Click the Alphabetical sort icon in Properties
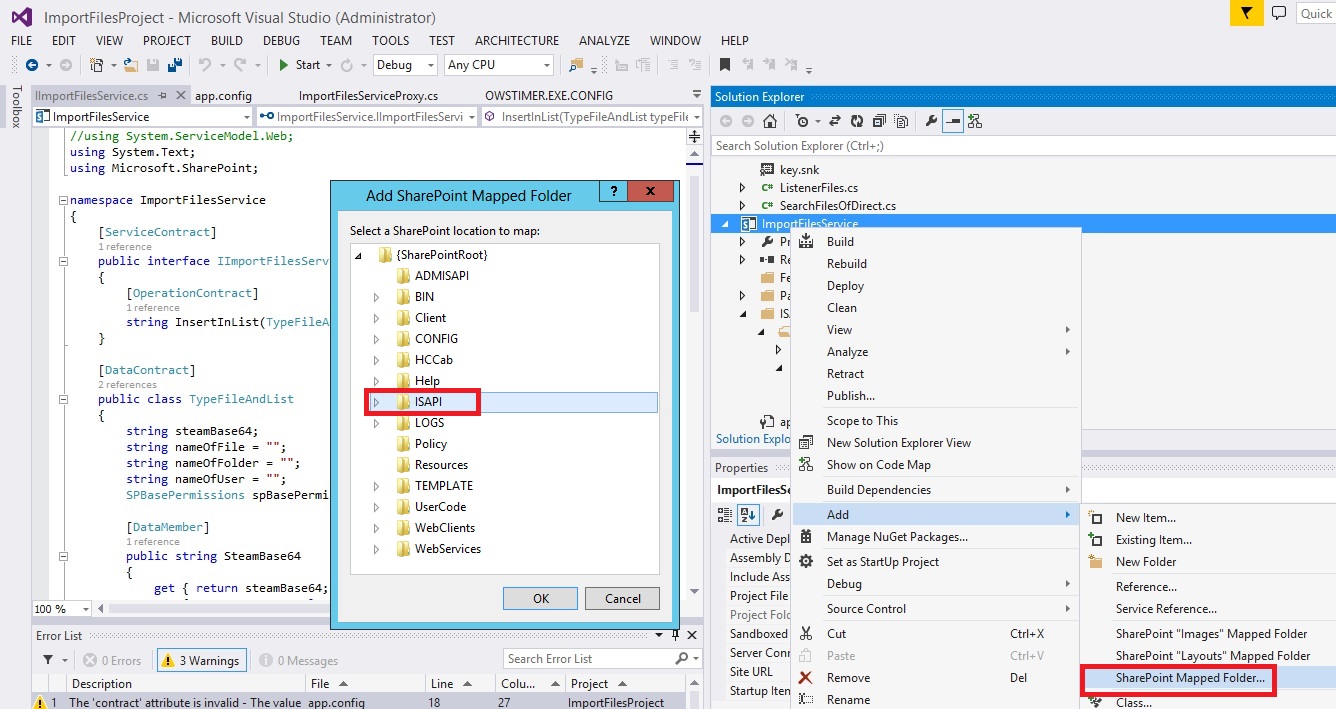This screenshot has width=1336, height=709. click(x=748, y=514)
